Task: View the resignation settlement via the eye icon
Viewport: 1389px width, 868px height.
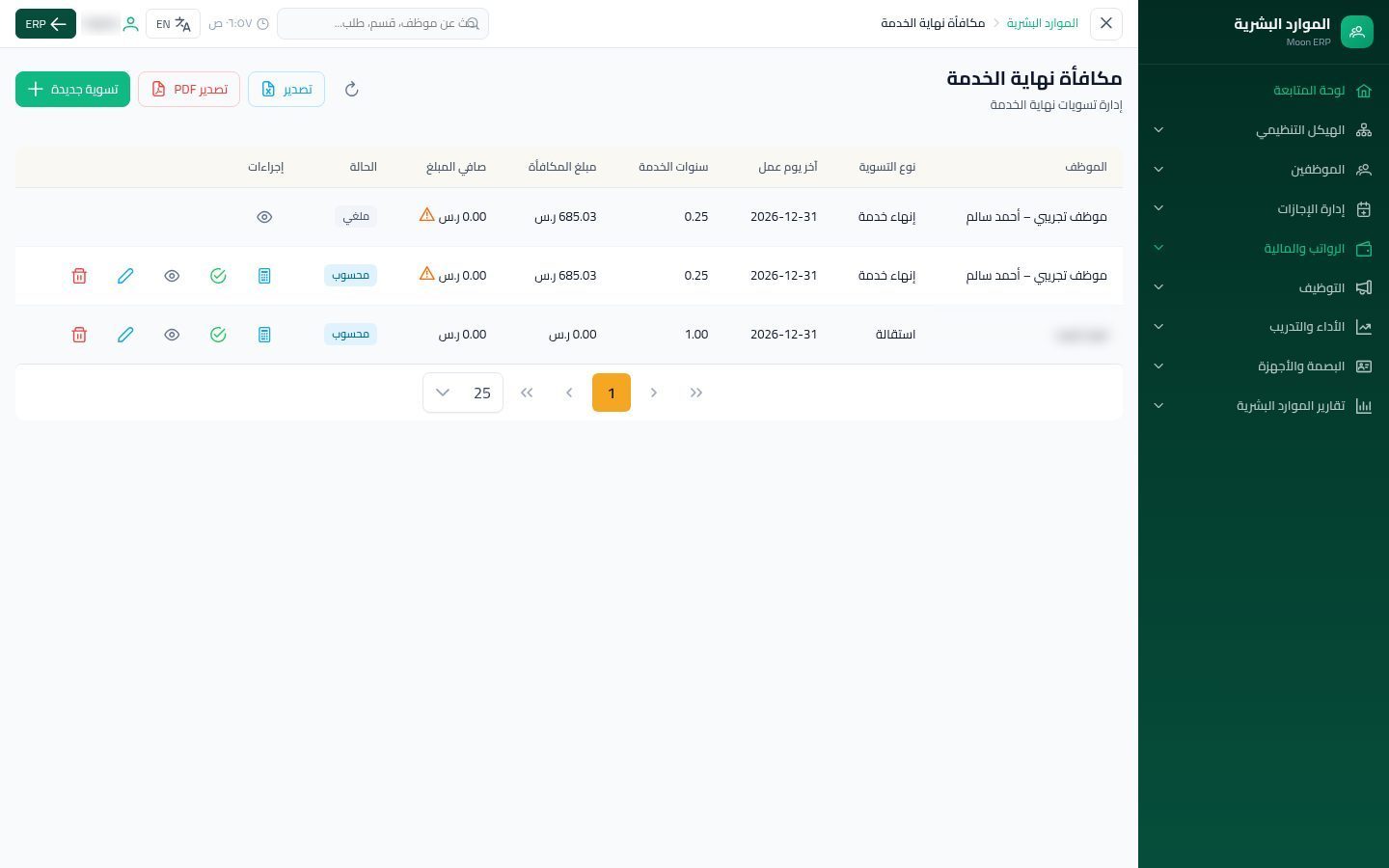Action: pyautogui.click(x=172, y=335)
